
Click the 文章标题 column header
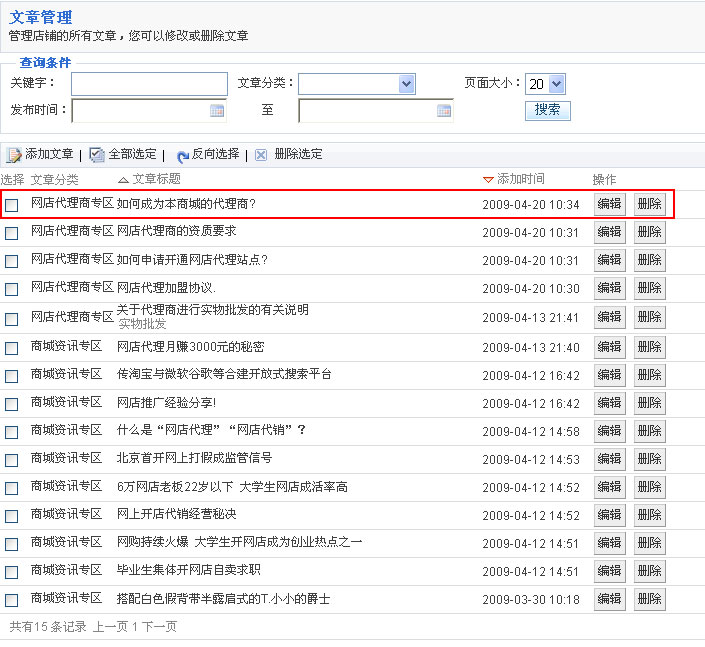[156, 179]
